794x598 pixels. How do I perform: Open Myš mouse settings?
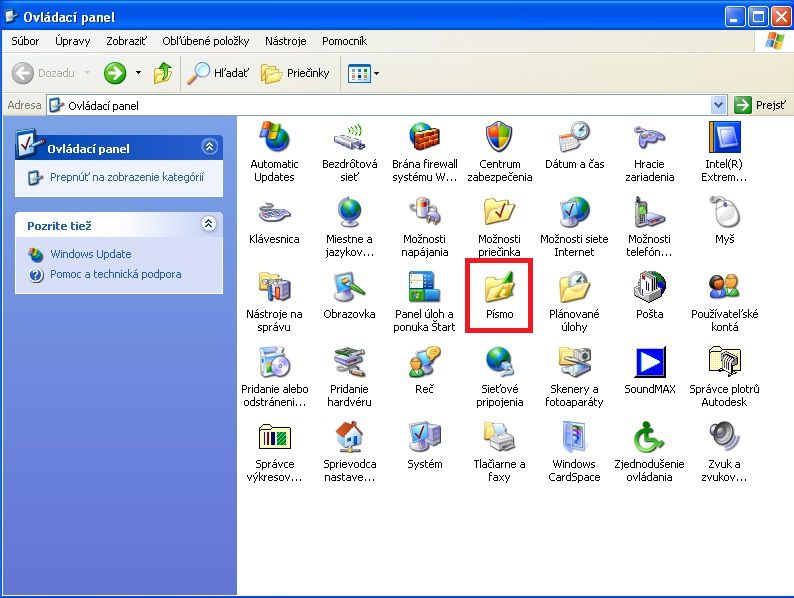tap(724, 221)
